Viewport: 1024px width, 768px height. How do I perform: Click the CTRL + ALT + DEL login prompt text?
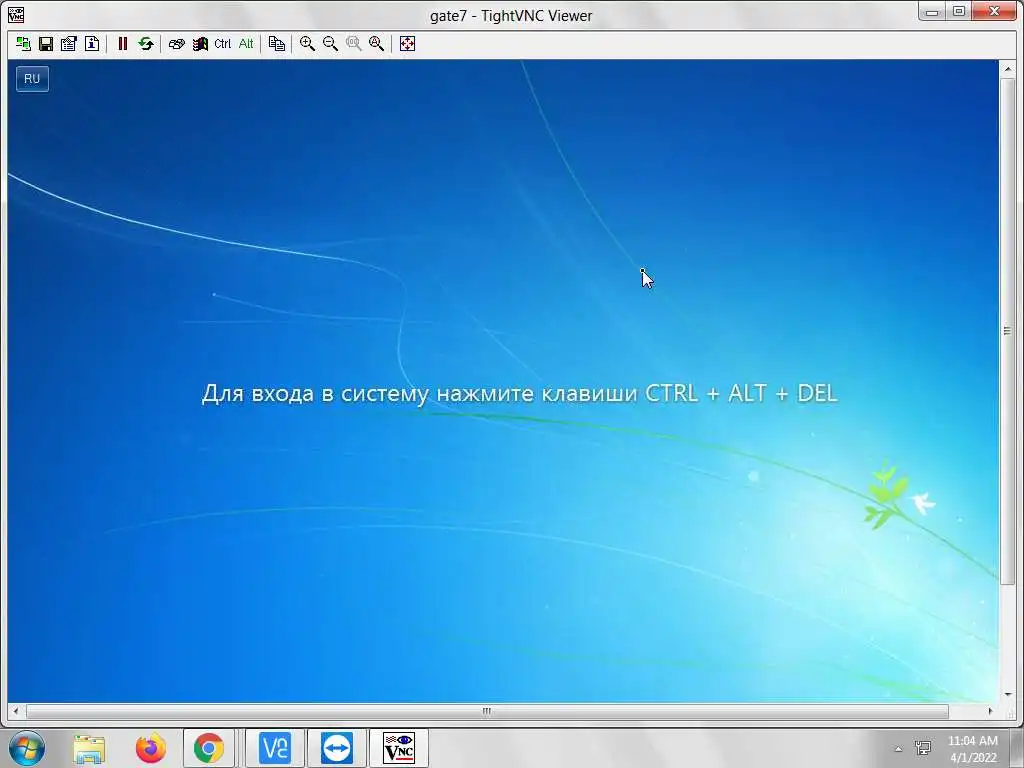coord(519,393)
